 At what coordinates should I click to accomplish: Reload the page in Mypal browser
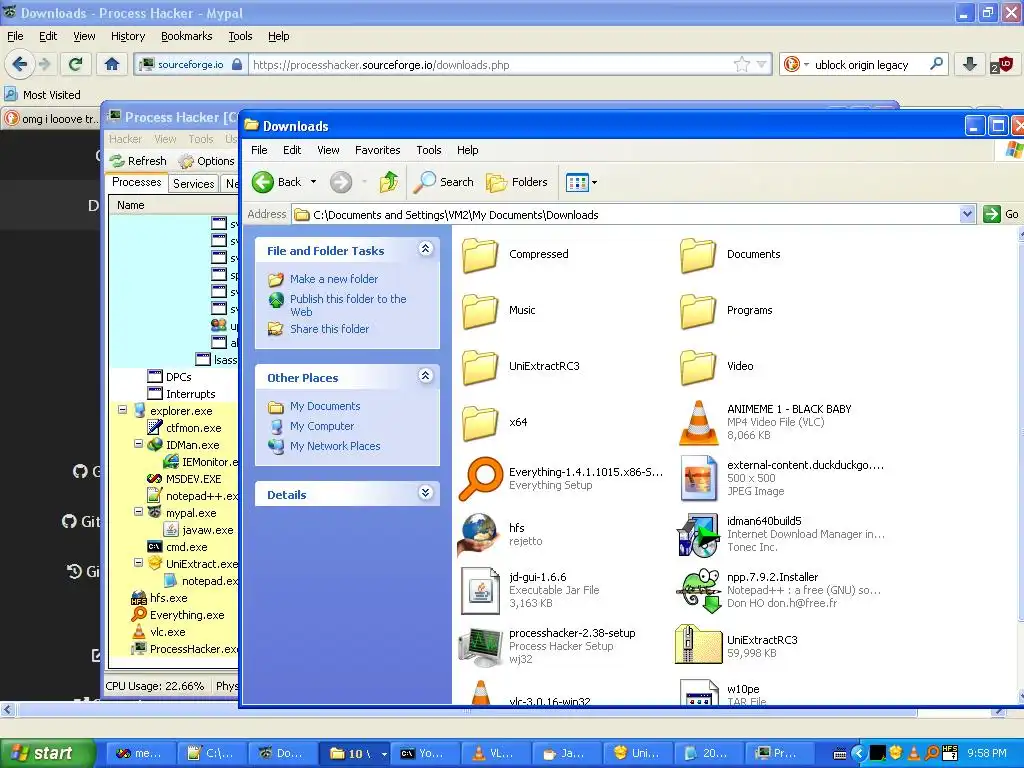pyautogui.click(x=75, y=64)
